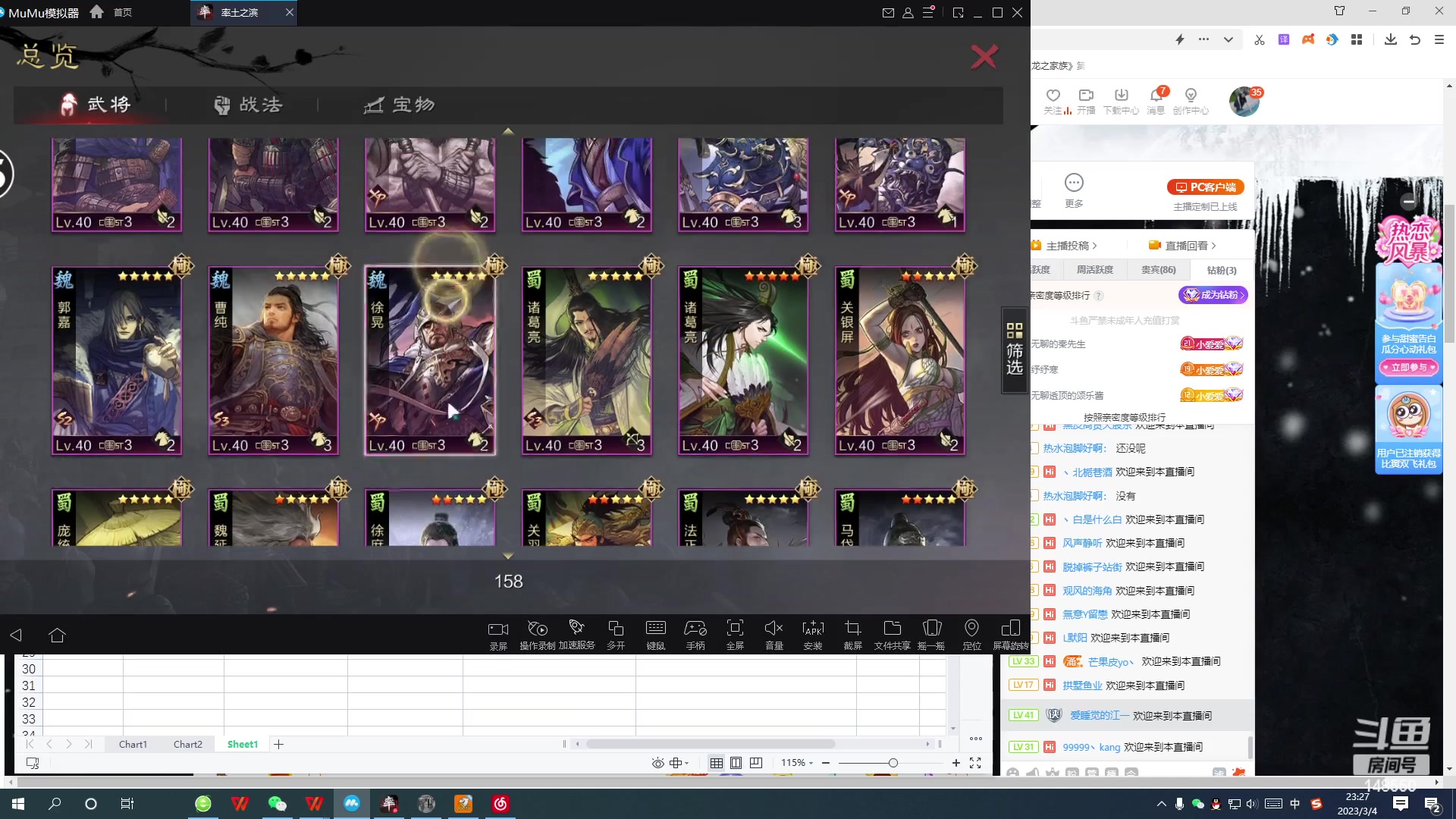Open 消息 notifications bell on Douyu
1456x819 pixels.
tap(1156, 101)
